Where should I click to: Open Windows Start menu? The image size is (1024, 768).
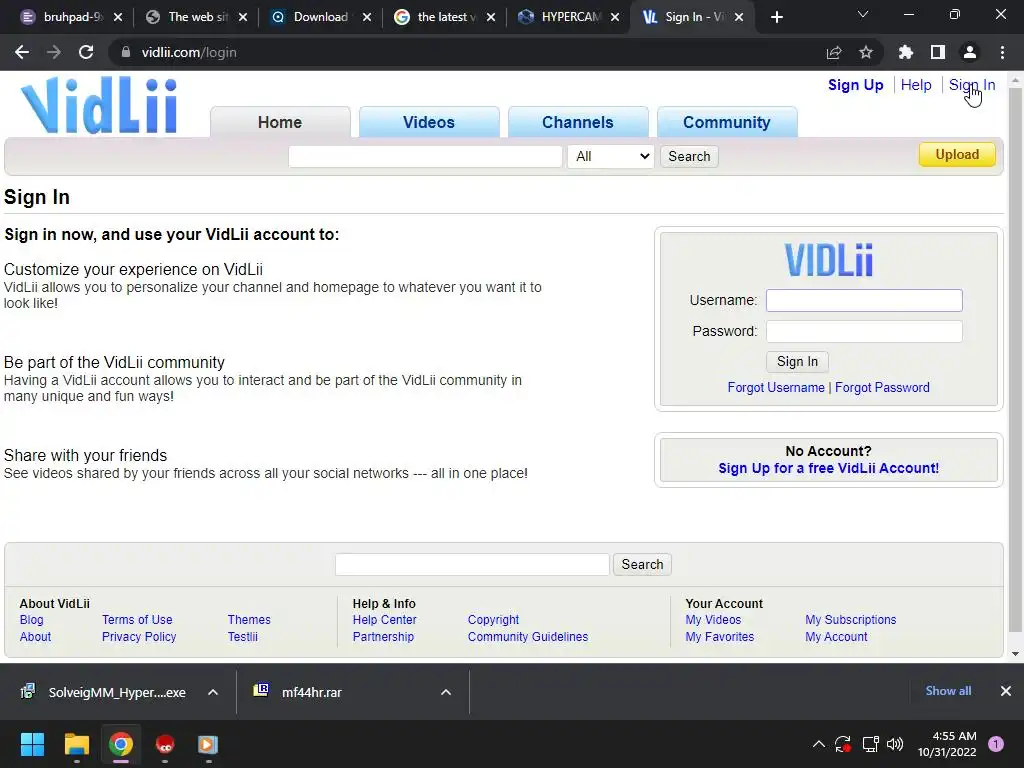[x=32, y=744]
